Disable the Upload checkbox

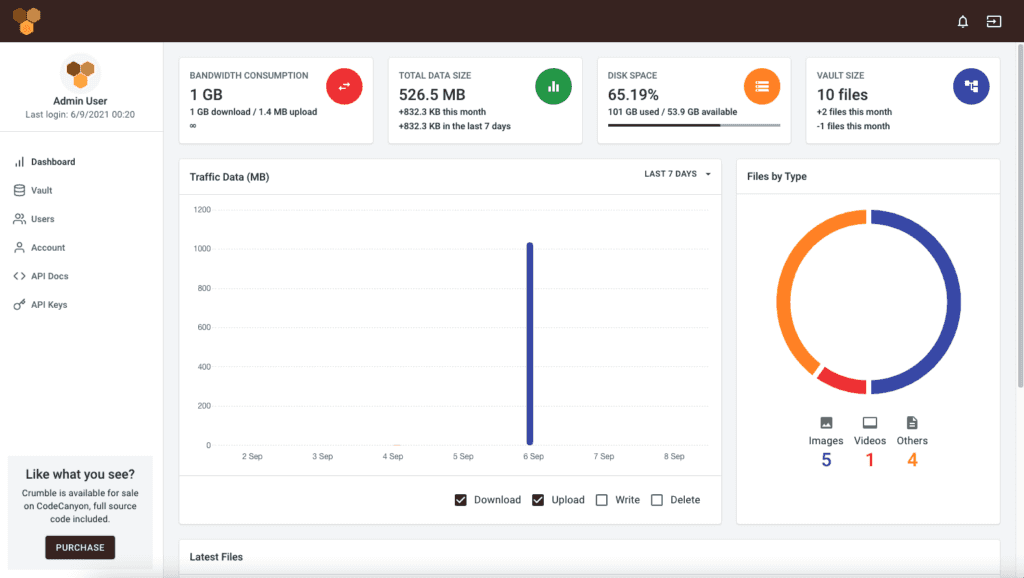pyautogui.click(x=537, y=499)
